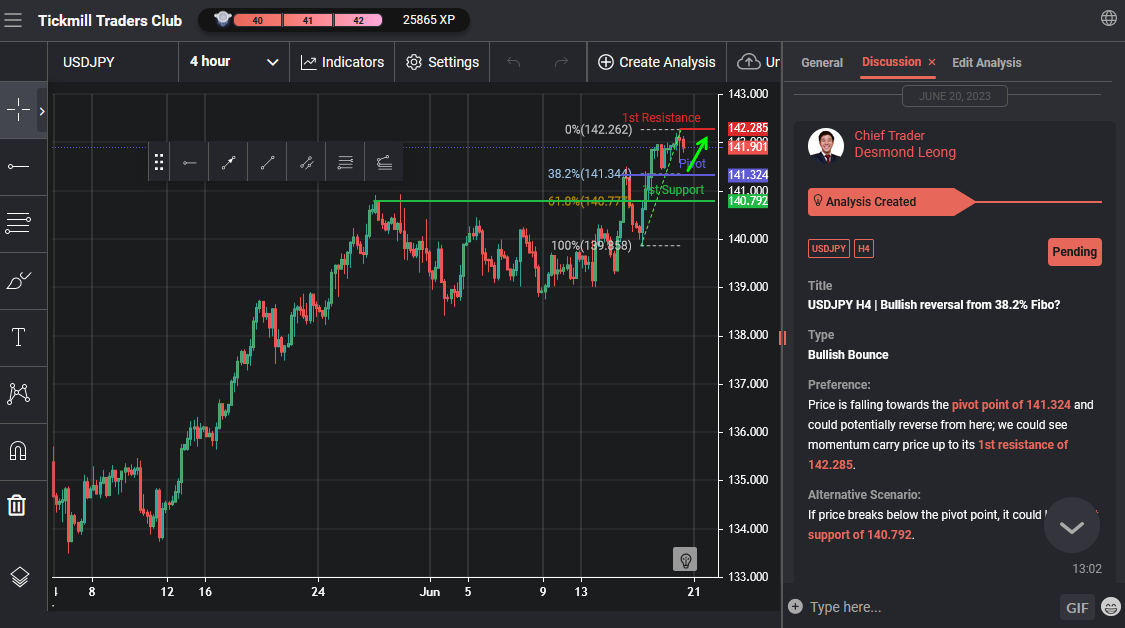Select the crosshair cursor tool
Image resolution: width=1125 pixels, height=628 pixels.
(18, 110)
